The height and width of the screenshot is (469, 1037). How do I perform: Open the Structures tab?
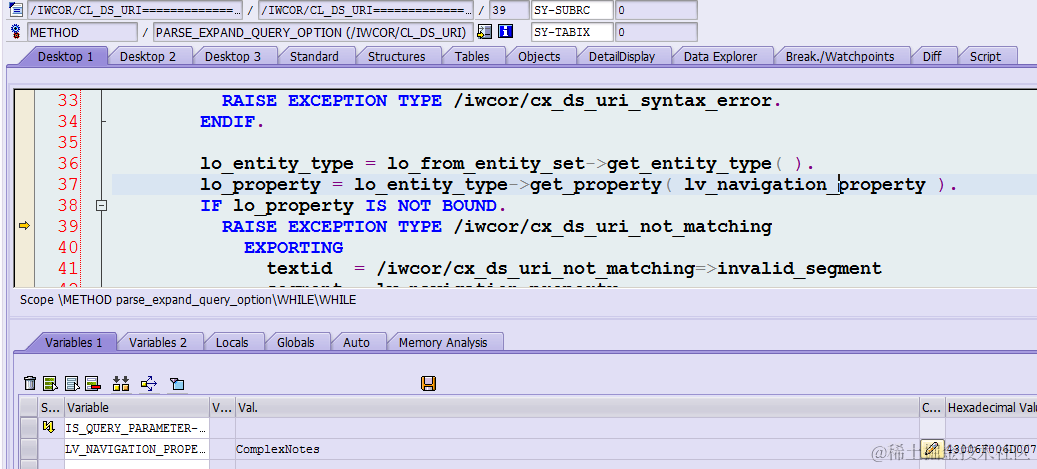[396, 56]
